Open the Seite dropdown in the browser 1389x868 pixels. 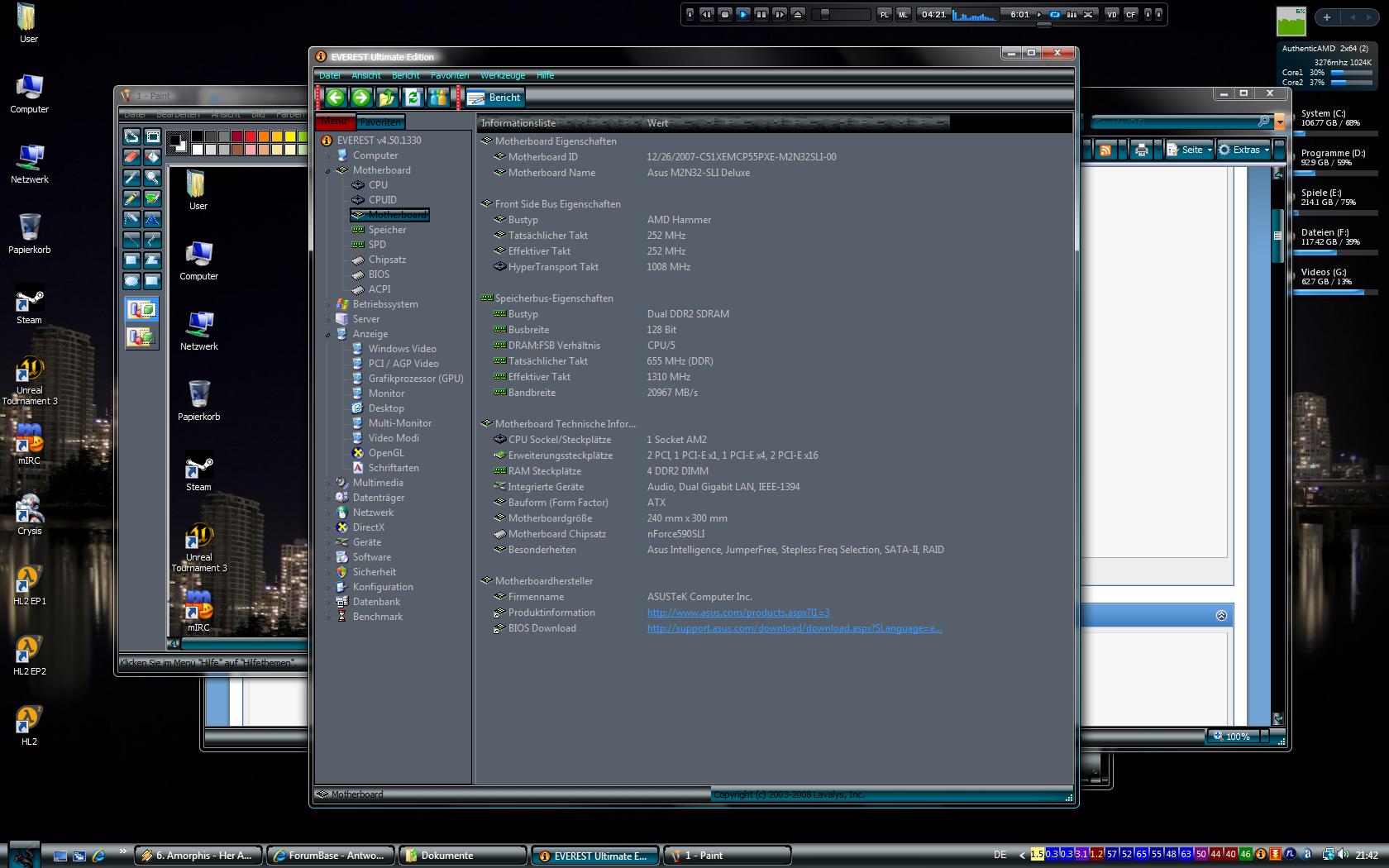coord(1189,150)
